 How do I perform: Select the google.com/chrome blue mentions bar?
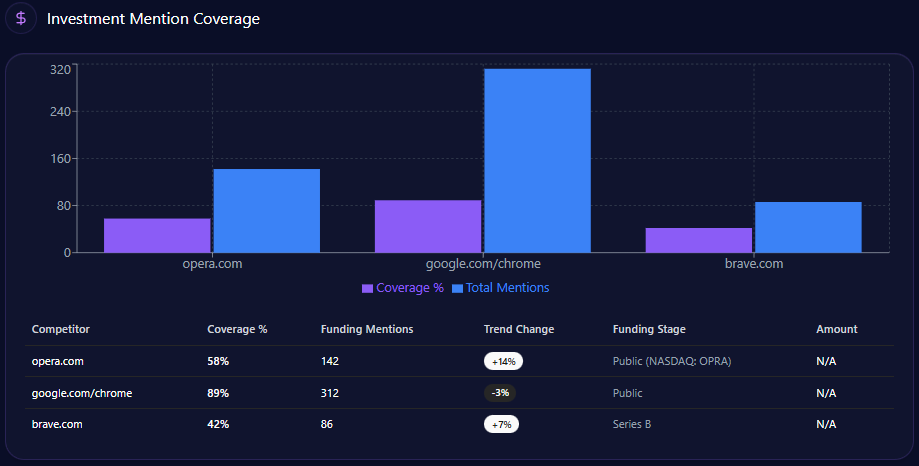tap(537, 160)
